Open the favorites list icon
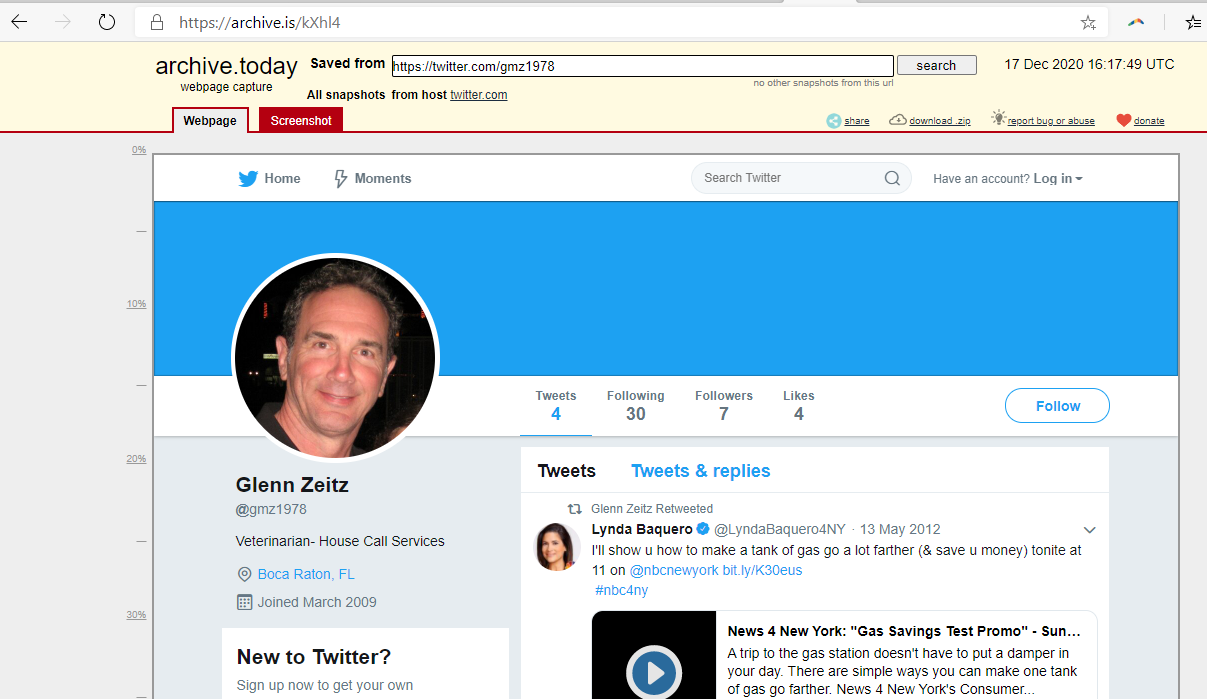Viewport: 1207px width, 699px height. pos(1193,22)
